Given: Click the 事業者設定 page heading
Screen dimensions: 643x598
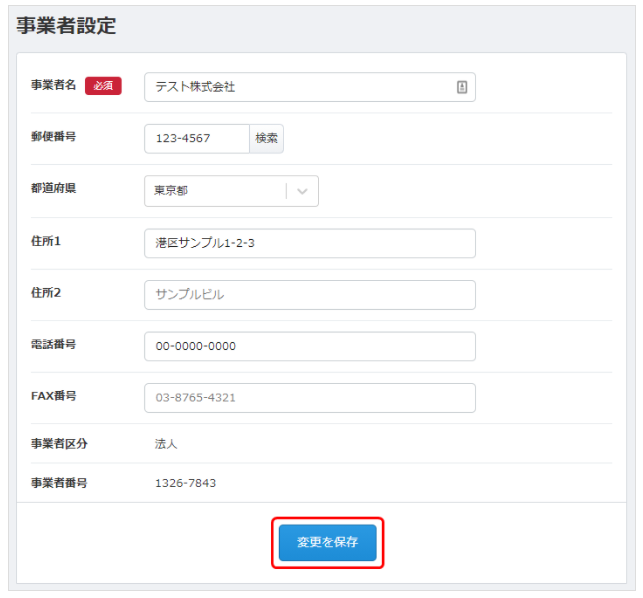Looking at the screenshot, I should click(x=66, y=25).
